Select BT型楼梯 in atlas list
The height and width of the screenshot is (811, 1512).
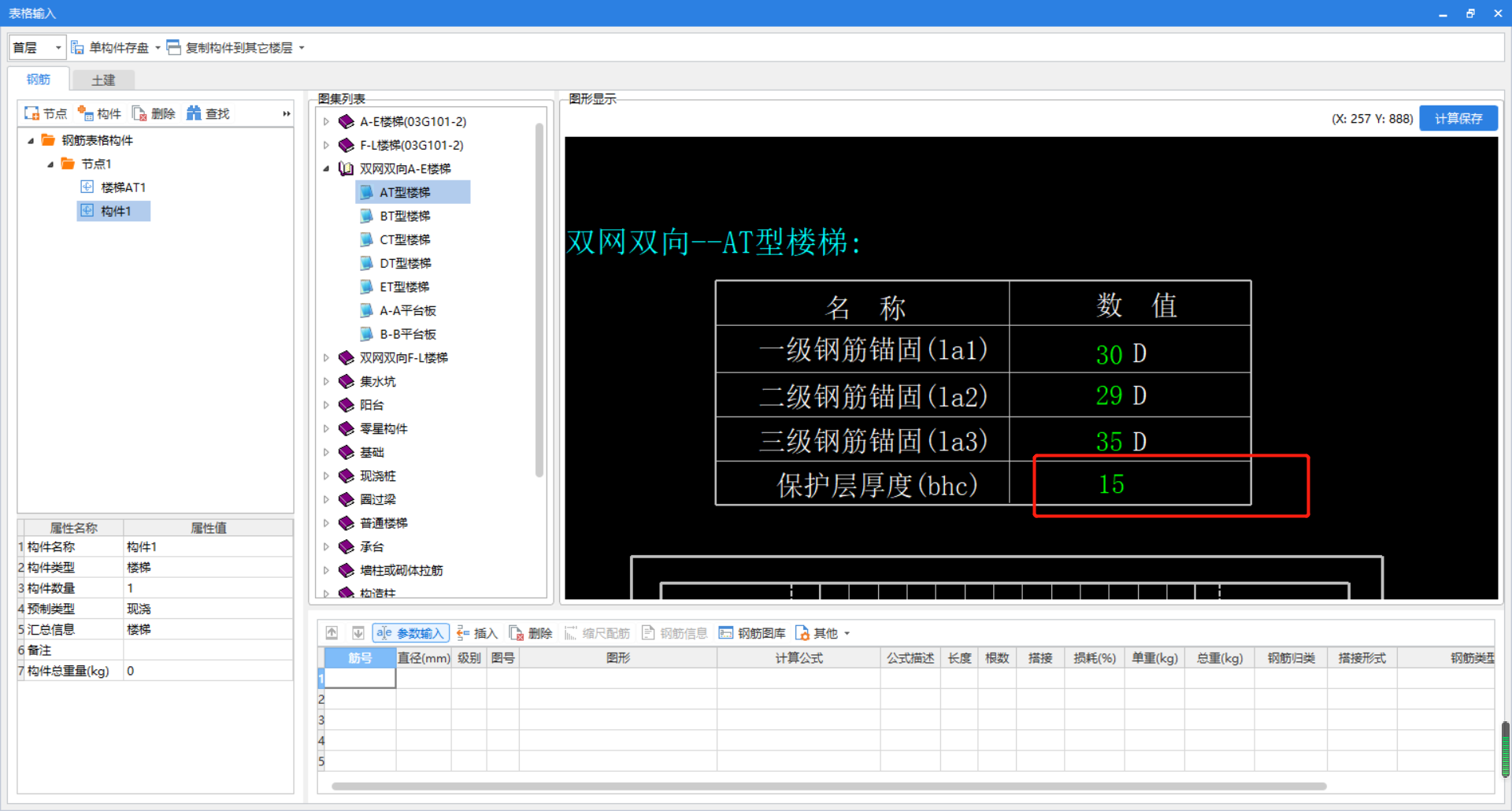[x=405, y=216]
